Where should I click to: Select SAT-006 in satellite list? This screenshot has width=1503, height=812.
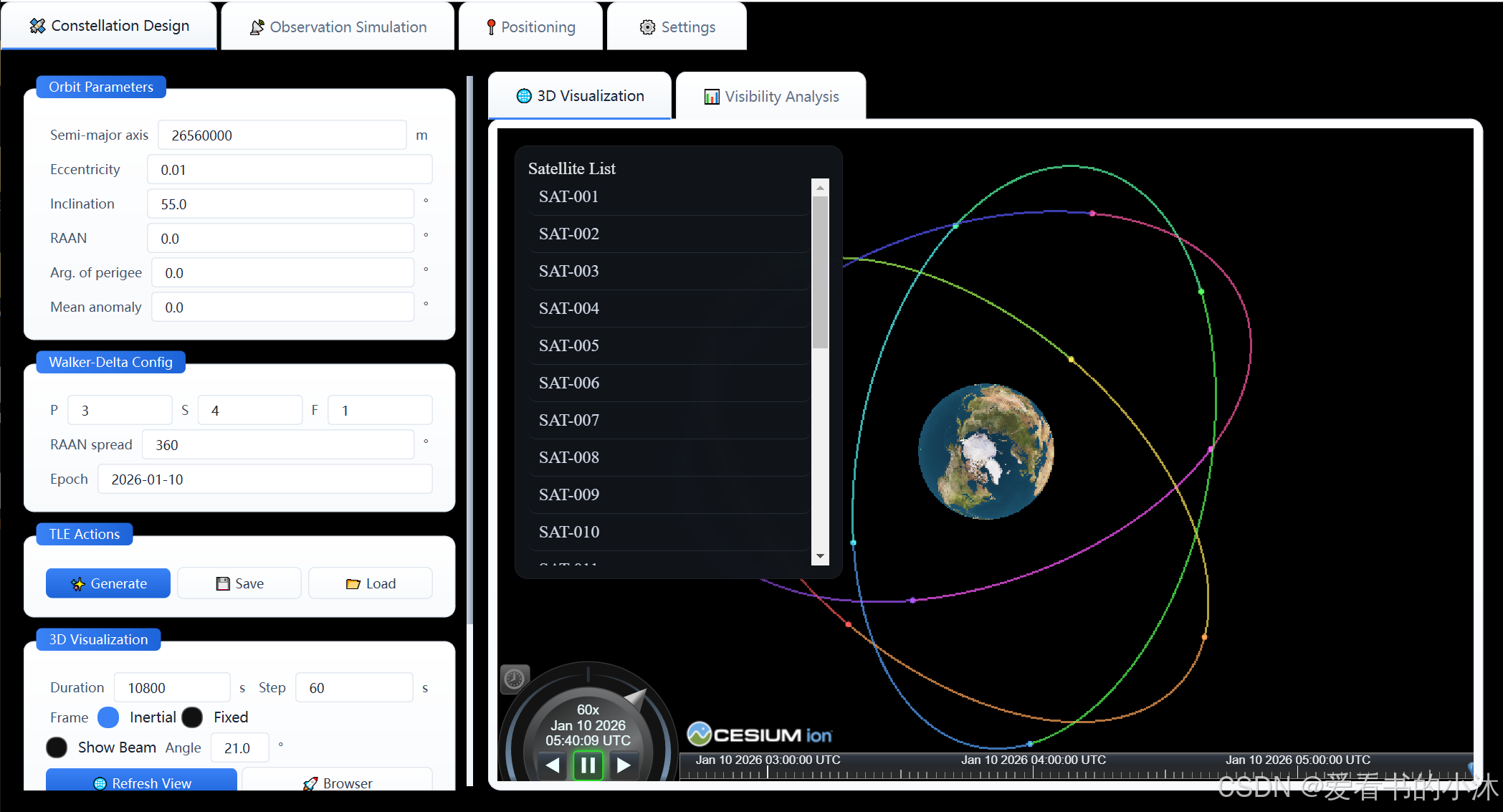[x=669, y=383]
